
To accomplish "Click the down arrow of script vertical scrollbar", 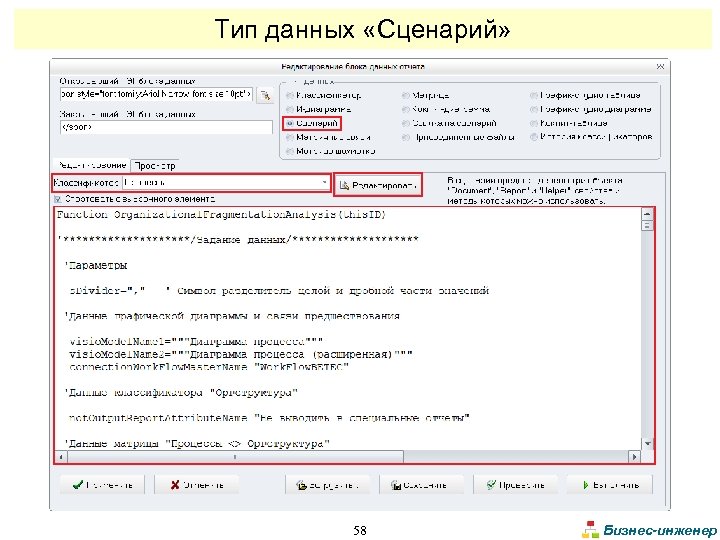I will pos(647,444).
